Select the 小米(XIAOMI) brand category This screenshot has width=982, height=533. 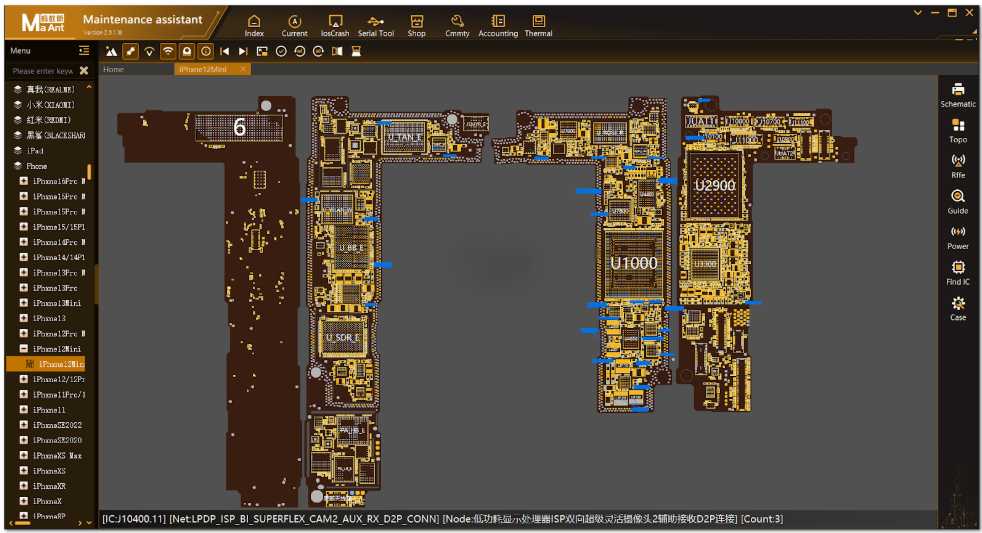(49, 105)
